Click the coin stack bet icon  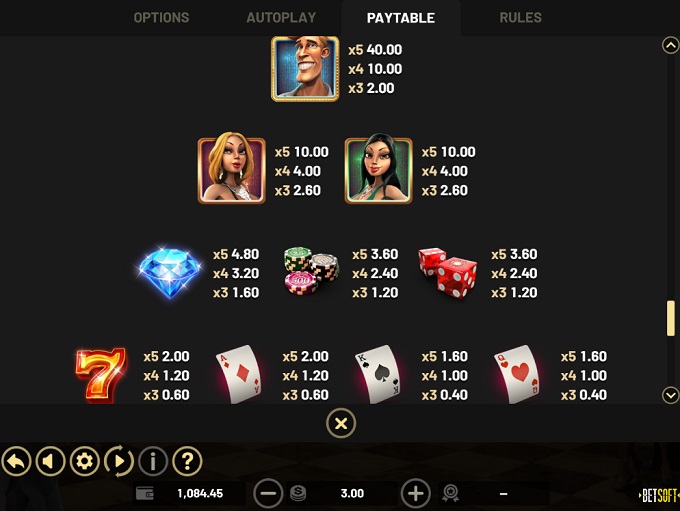298,494
